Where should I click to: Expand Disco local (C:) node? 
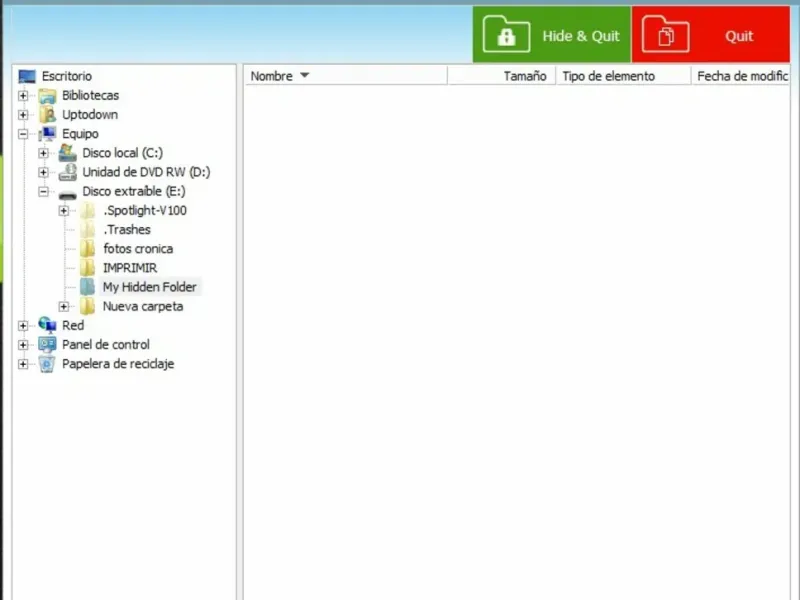click(x=43, y=153)
